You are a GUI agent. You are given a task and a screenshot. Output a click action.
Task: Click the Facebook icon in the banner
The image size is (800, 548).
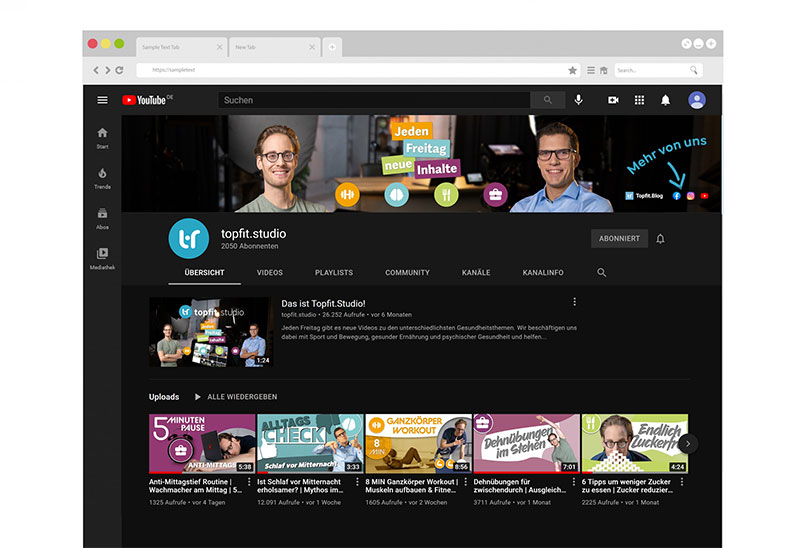click(x=677, y=196)
